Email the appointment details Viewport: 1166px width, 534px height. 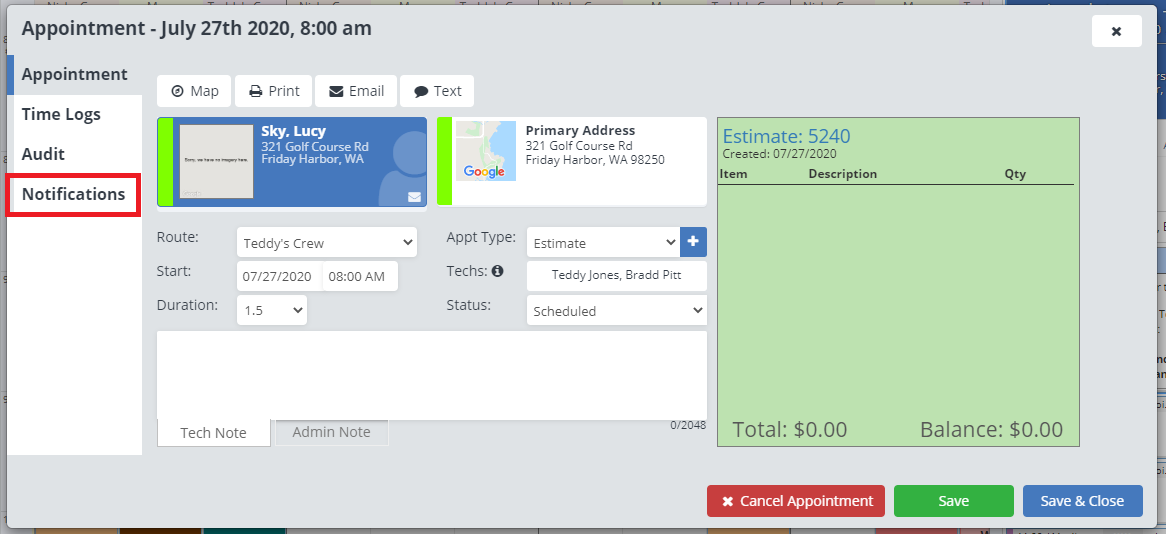click(356, 91)
